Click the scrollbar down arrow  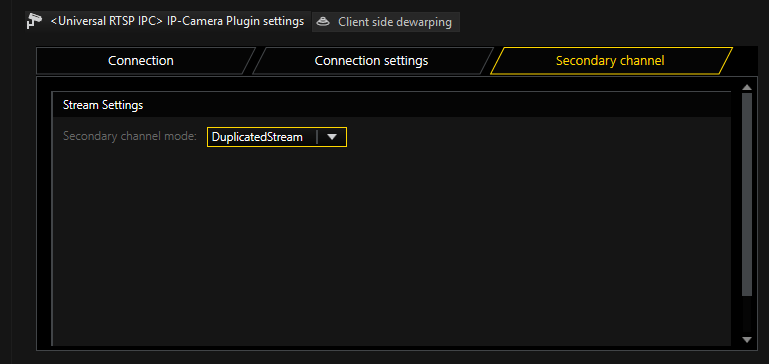(x=747, y=339)
